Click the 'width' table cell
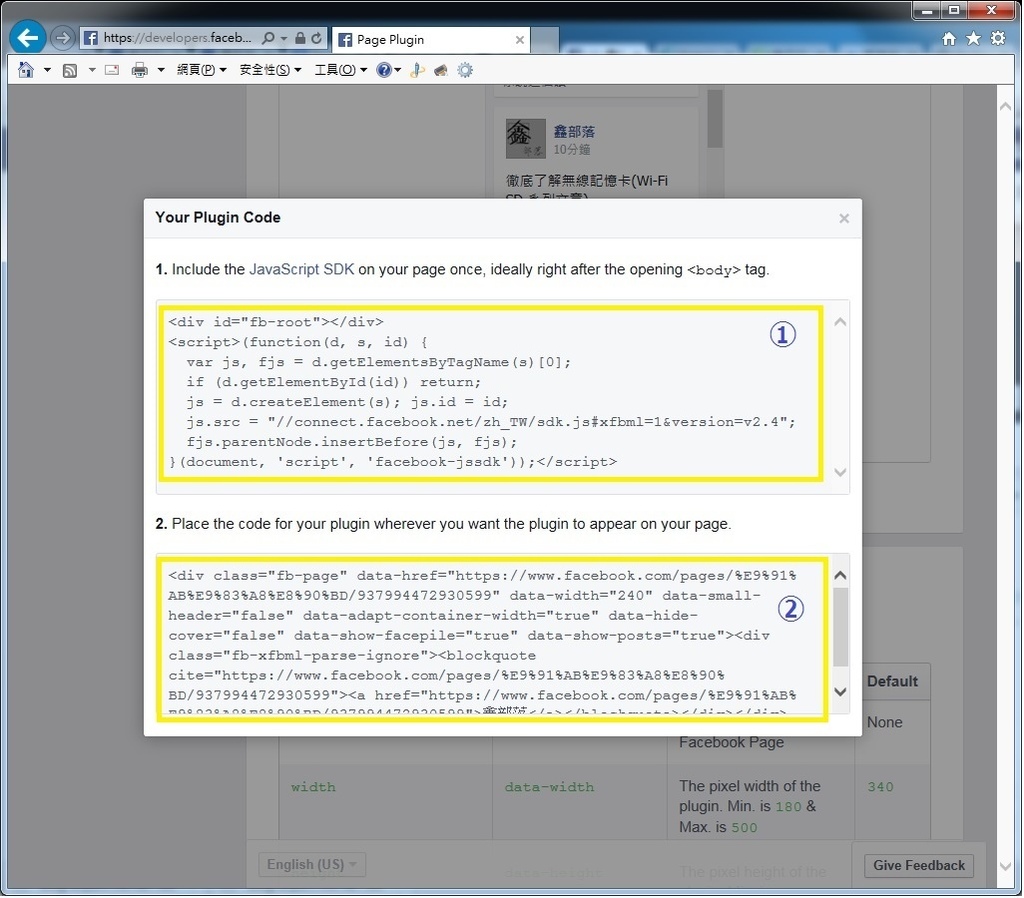1024x898 pixels. coord(313,787)
